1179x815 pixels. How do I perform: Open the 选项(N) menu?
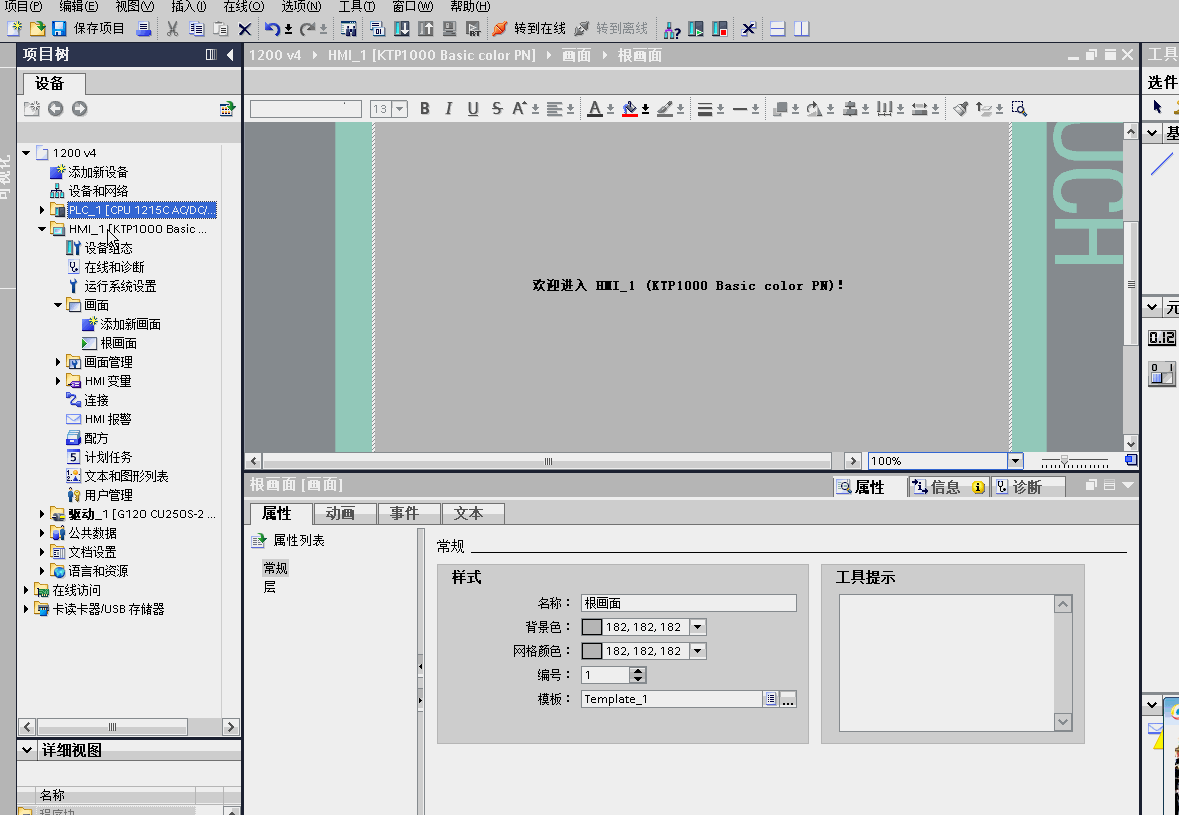pos(301,7)
